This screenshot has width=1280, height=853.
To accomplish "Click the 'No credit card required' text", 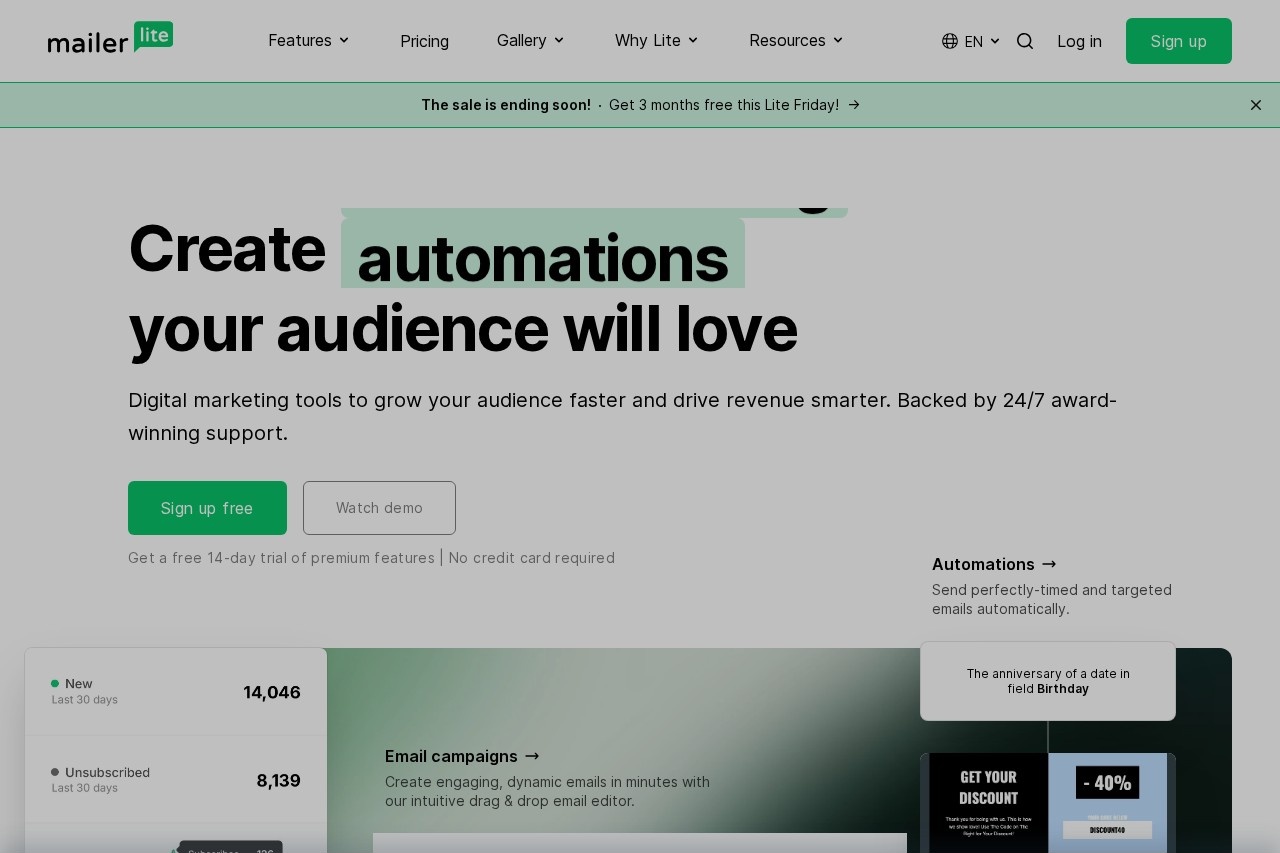I will pyautogui.click(x=532, y=558).
